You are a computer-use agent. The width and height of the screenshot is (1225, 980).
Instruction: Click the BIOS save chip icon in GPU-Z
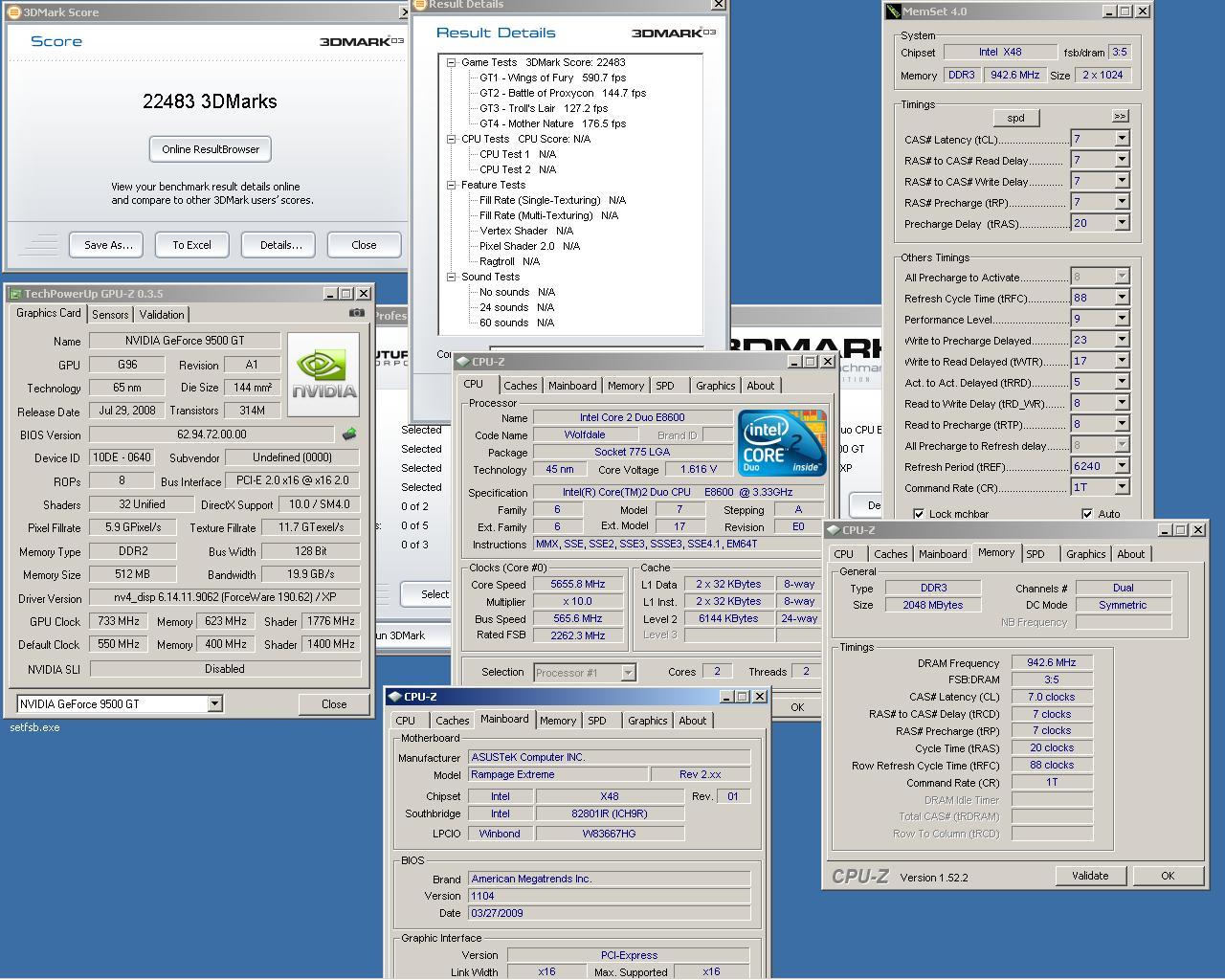349,434
